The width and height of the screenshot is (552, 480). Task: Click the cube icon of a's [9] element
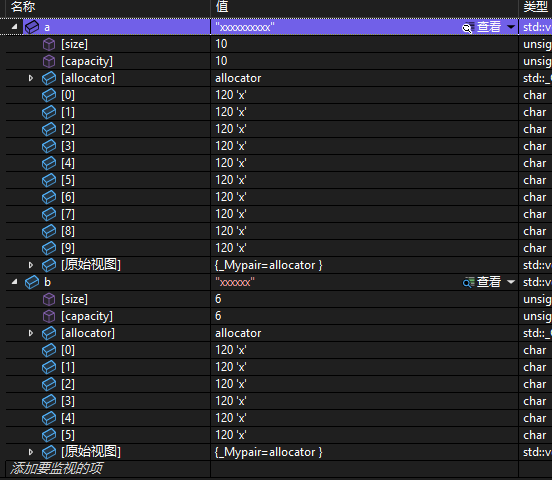(49, 248)
